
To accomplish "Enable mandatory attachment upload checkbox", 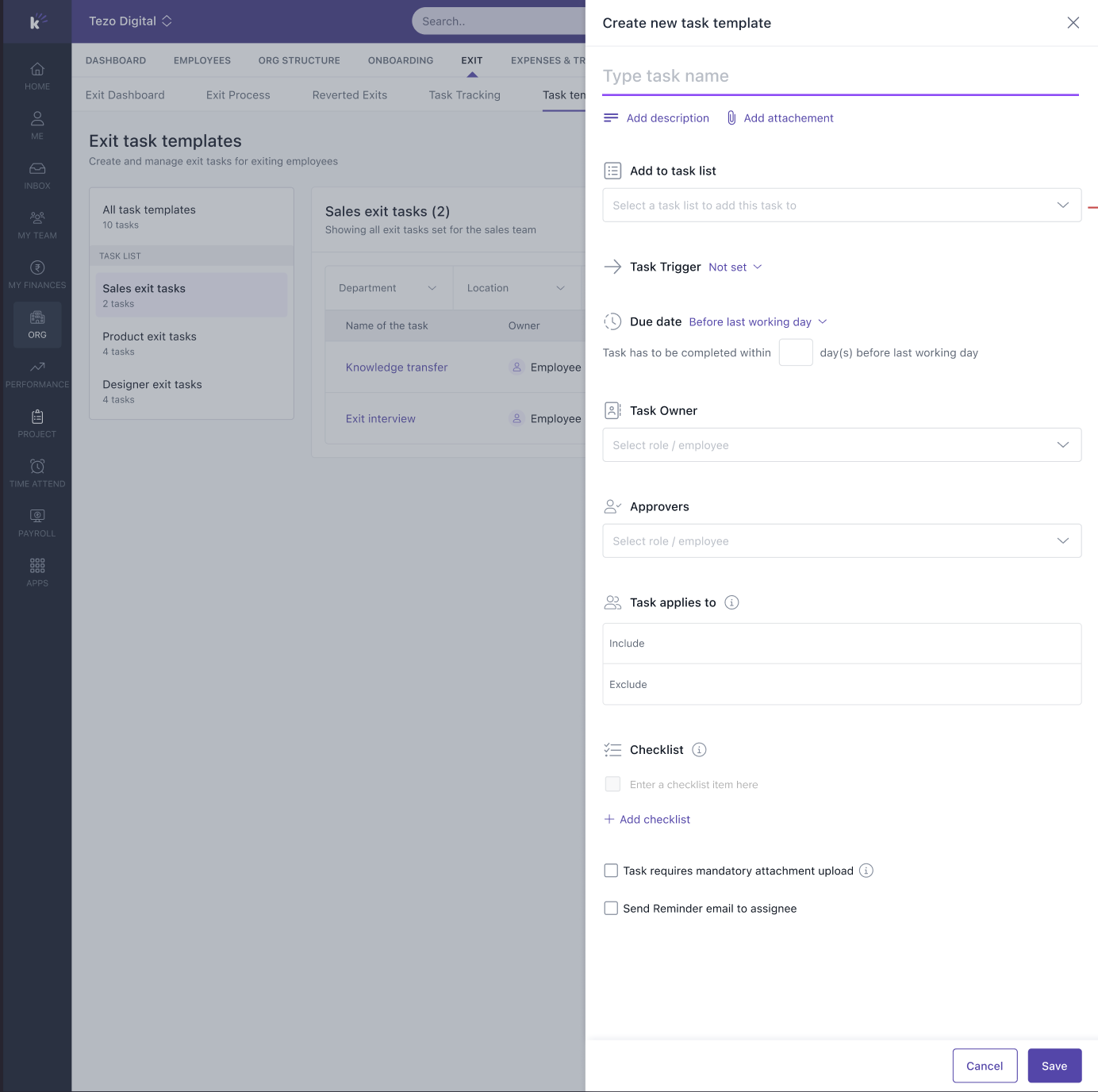I will coord(611,871).
